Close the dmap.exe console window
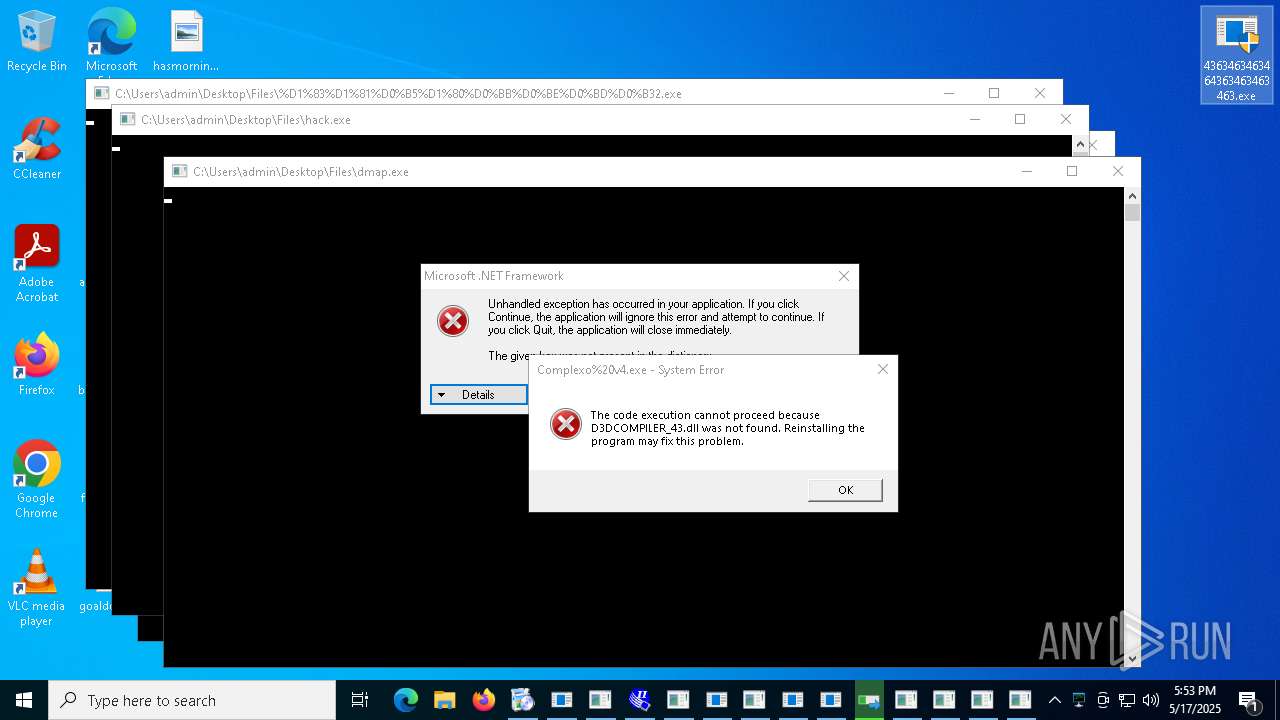Image resolution: width=1280 pixels, height=720 pixels. (x=1118, y=172)
